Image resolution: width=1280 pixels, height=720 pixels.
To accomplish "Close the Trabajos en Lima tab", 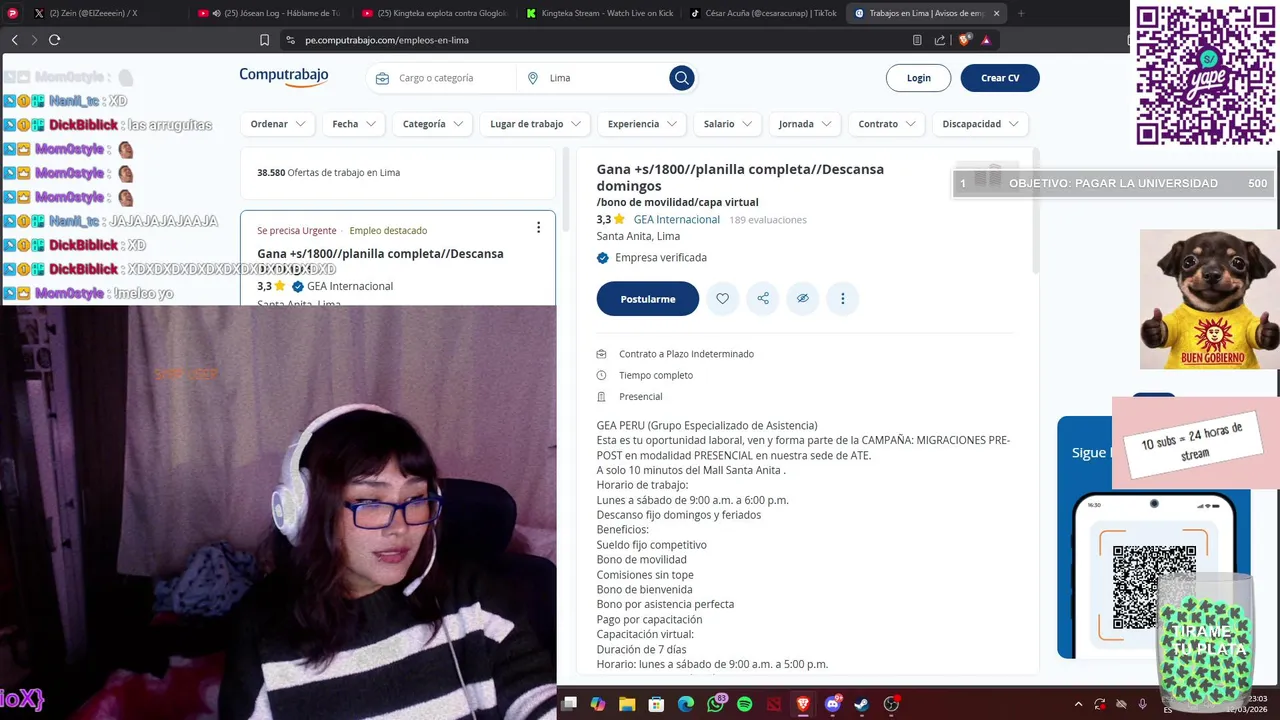I will point(996,13).
